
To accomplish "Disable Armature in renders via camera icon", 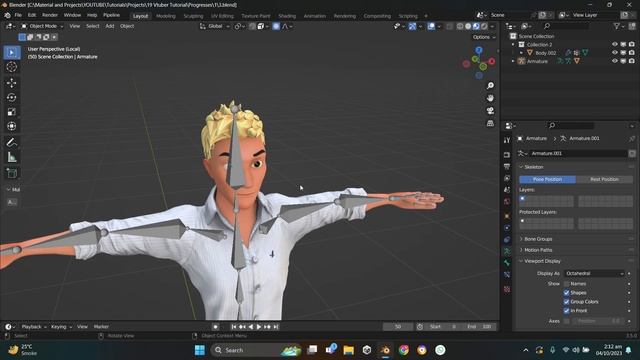I will tap(632, 61).
